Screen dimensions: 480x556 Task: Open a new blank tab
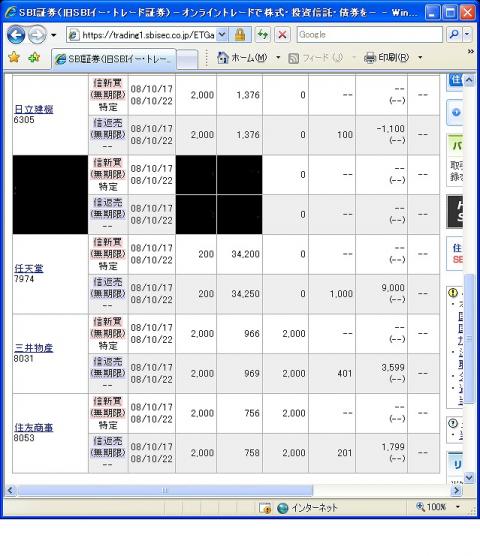point(187,59)
